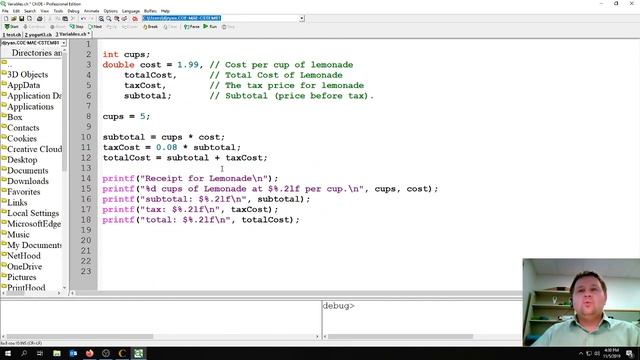Click the highlighted directory path field
This screenshot has width=640, height=360.
[x=220, y=18]
